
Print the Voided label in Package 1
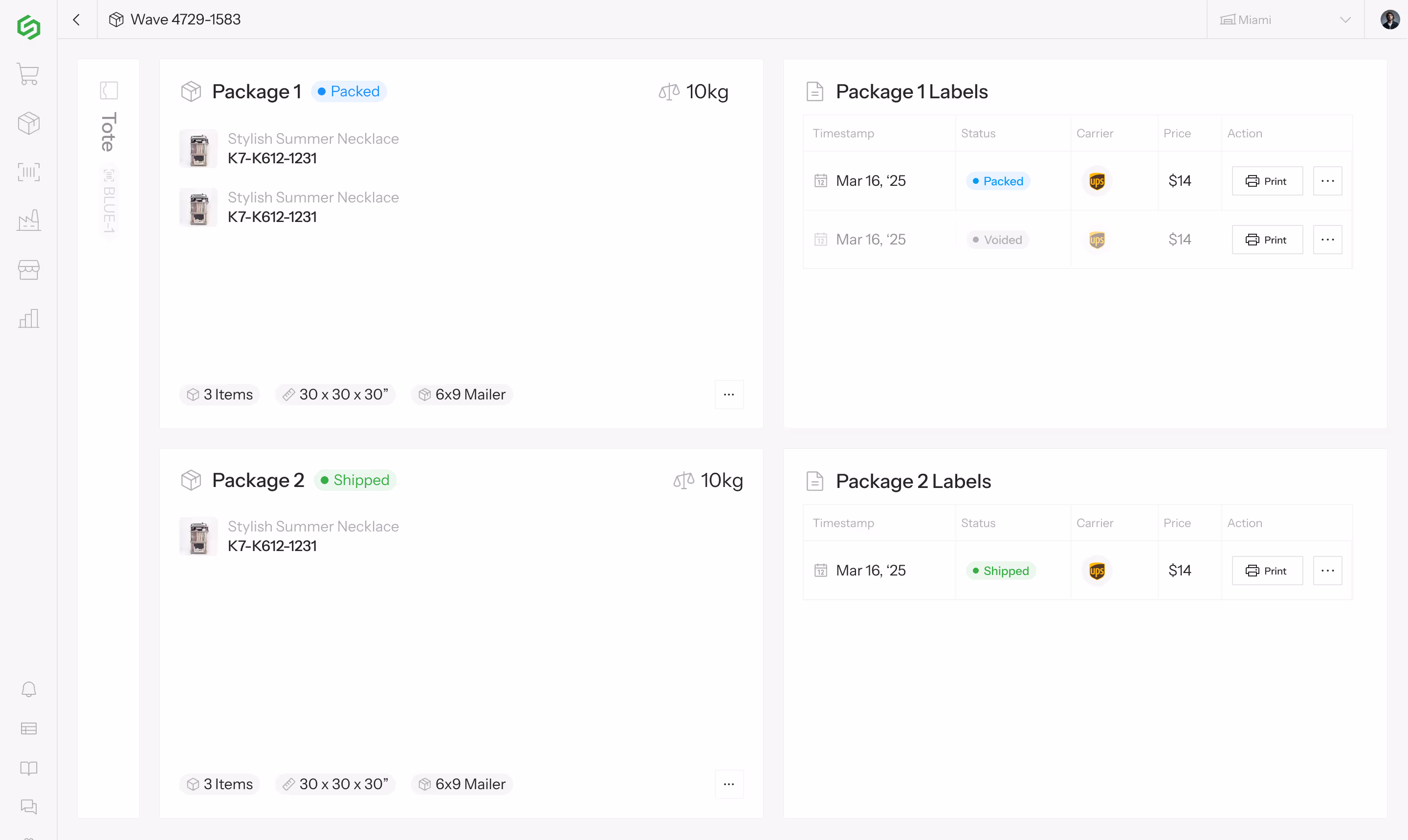click(1267, 240)
